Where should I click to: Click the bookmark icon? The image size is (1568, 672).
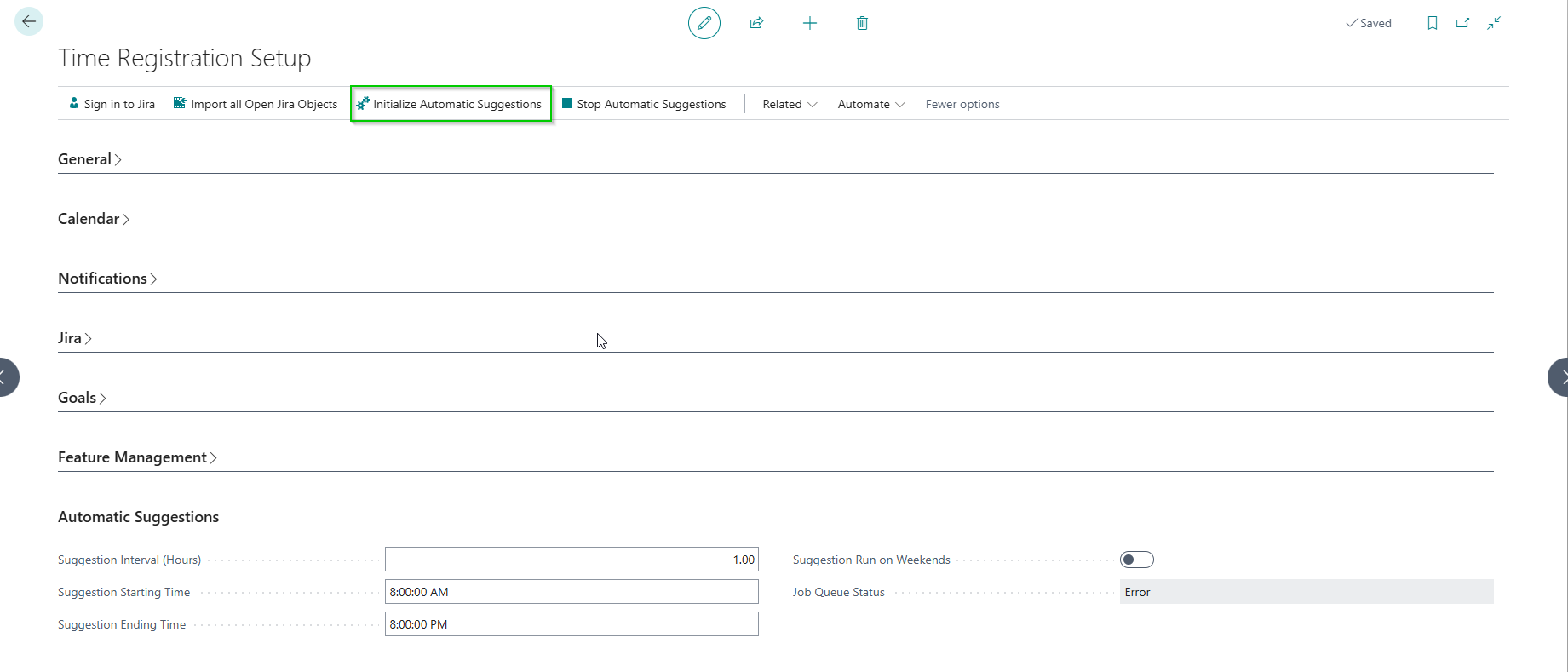click(1433, 23)
